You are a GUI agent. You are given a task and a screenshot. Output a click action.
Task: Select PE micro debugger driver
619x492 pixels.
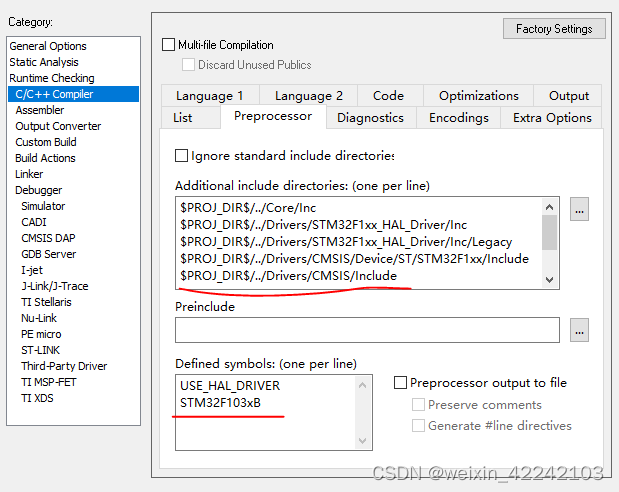coord(73,334)
